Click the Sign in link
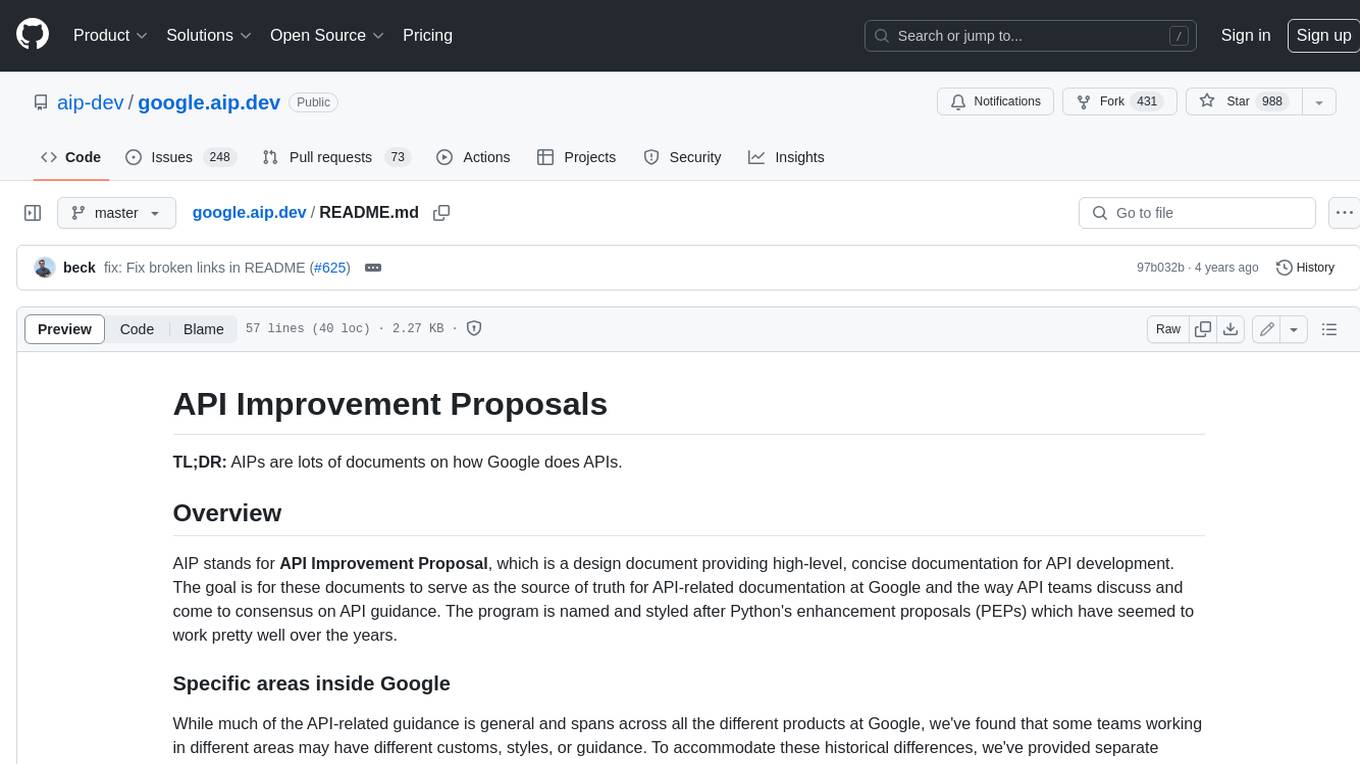1360x764 pixels. click(x=1245, y=35)
